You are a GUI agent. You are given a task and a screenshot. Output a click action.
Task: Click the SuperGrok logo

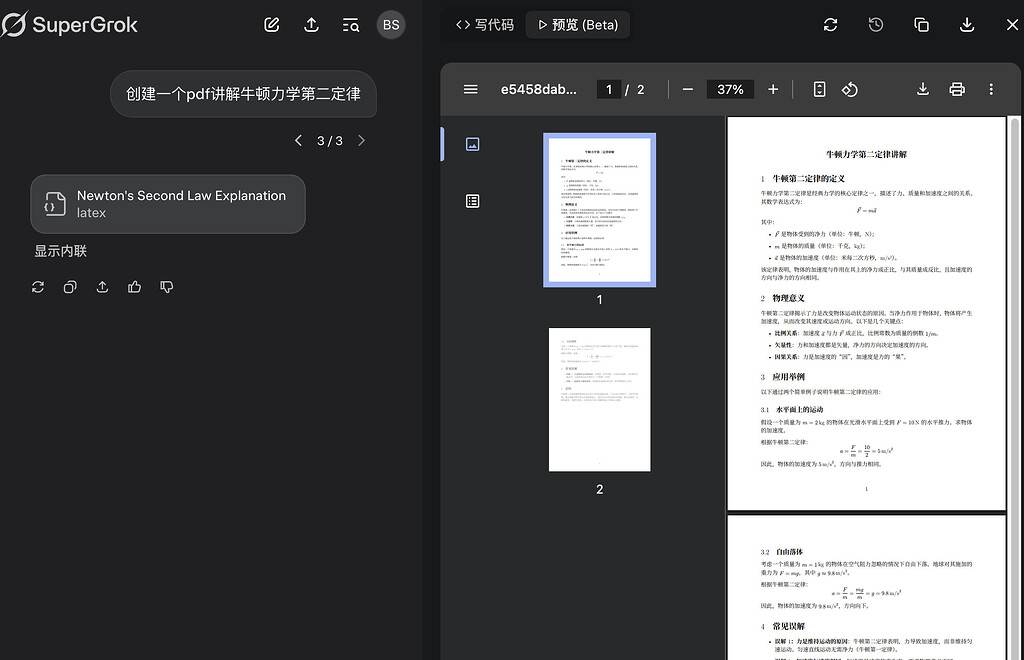coord(69,25)
